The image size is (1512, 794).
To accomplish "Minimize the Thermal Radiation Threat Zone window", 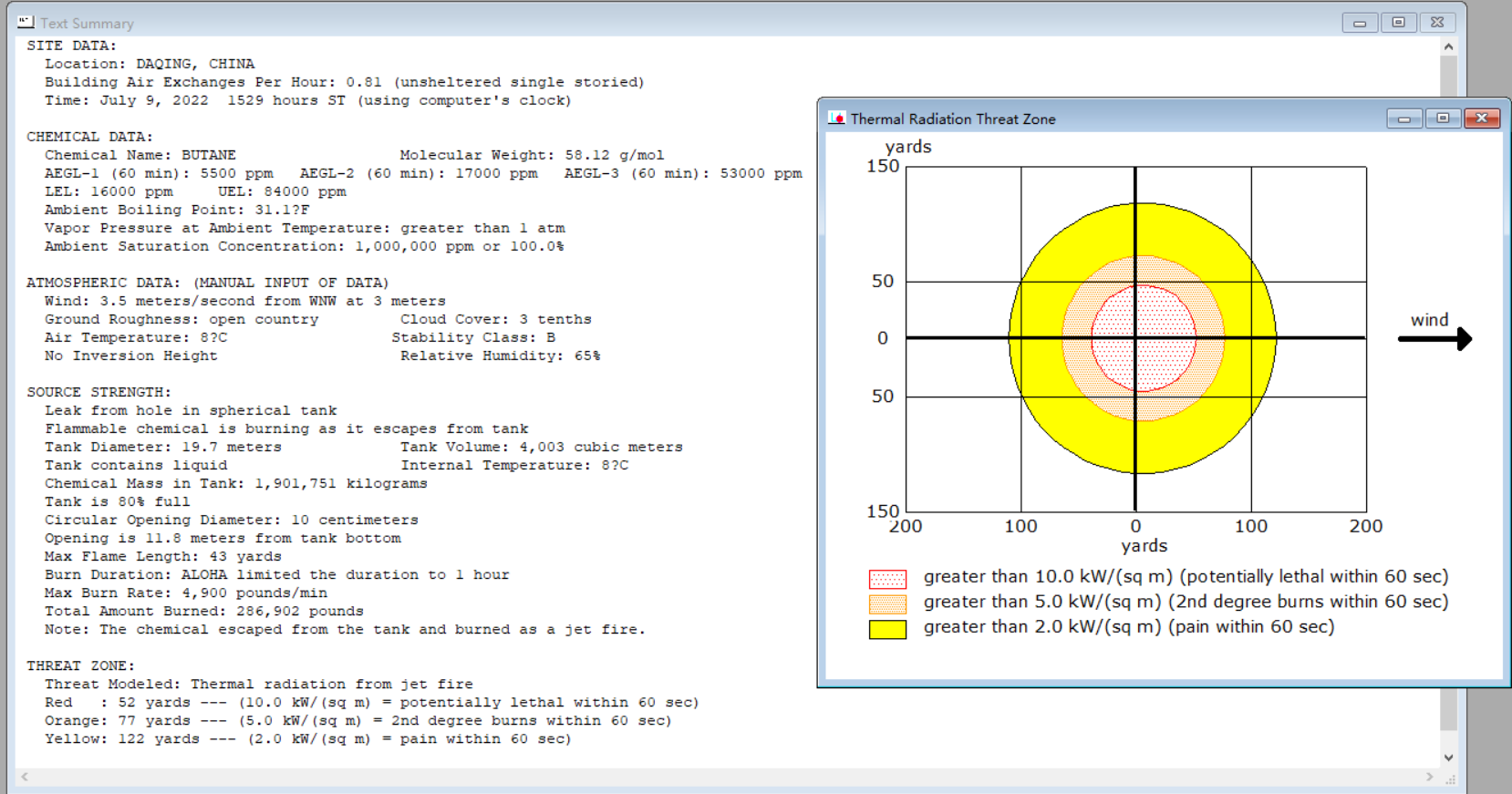I will tap(1404, 119).
